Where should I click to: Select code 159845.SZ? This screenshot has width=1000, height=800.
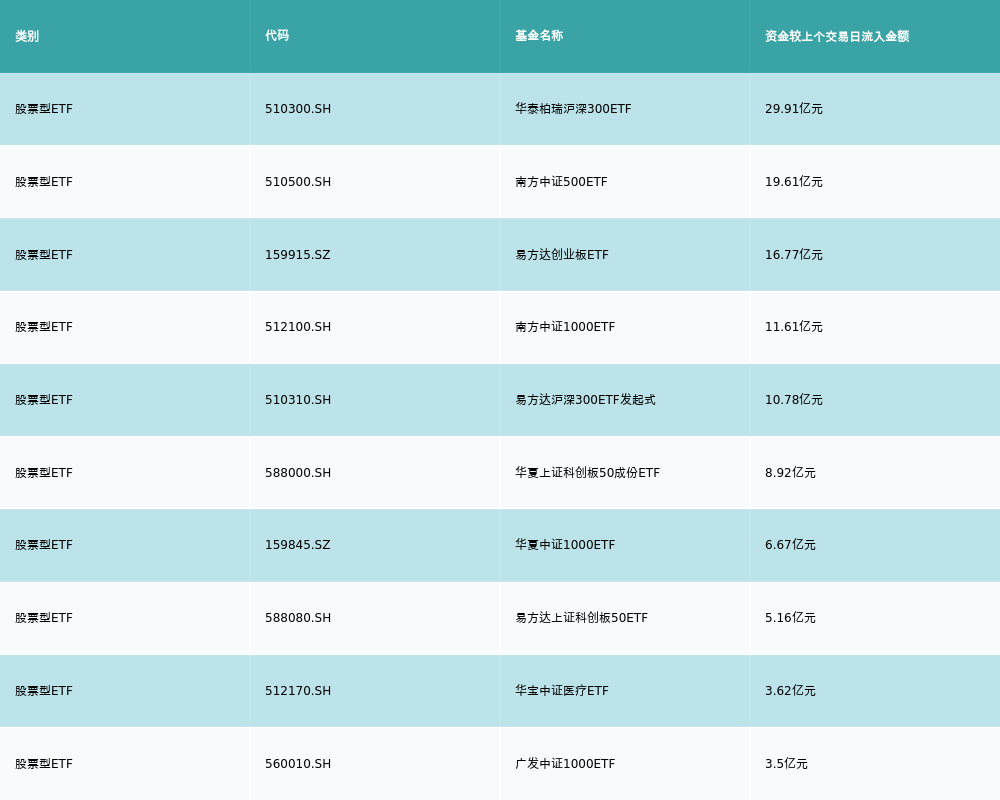coord(298,545)
